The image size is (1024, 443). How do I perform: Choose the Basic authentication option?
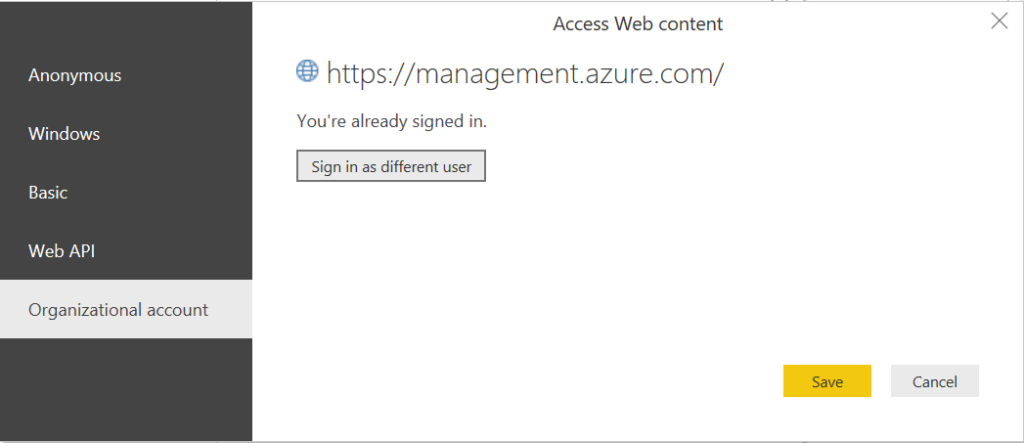126,193
